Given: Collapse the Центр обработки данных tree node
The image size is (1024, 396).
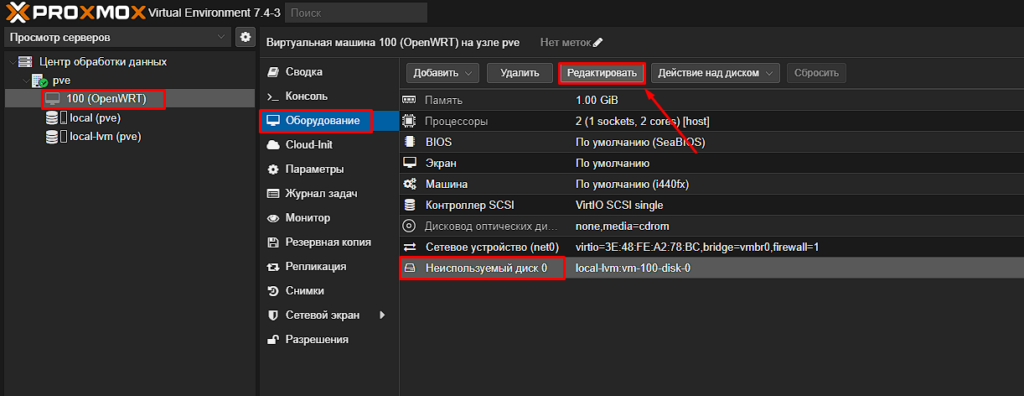Looking at the screenshot, I should [12, 61].
